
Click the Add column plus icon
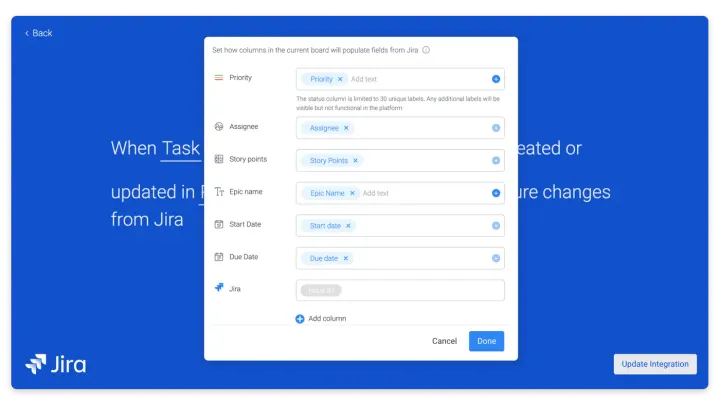coord(300,319)
